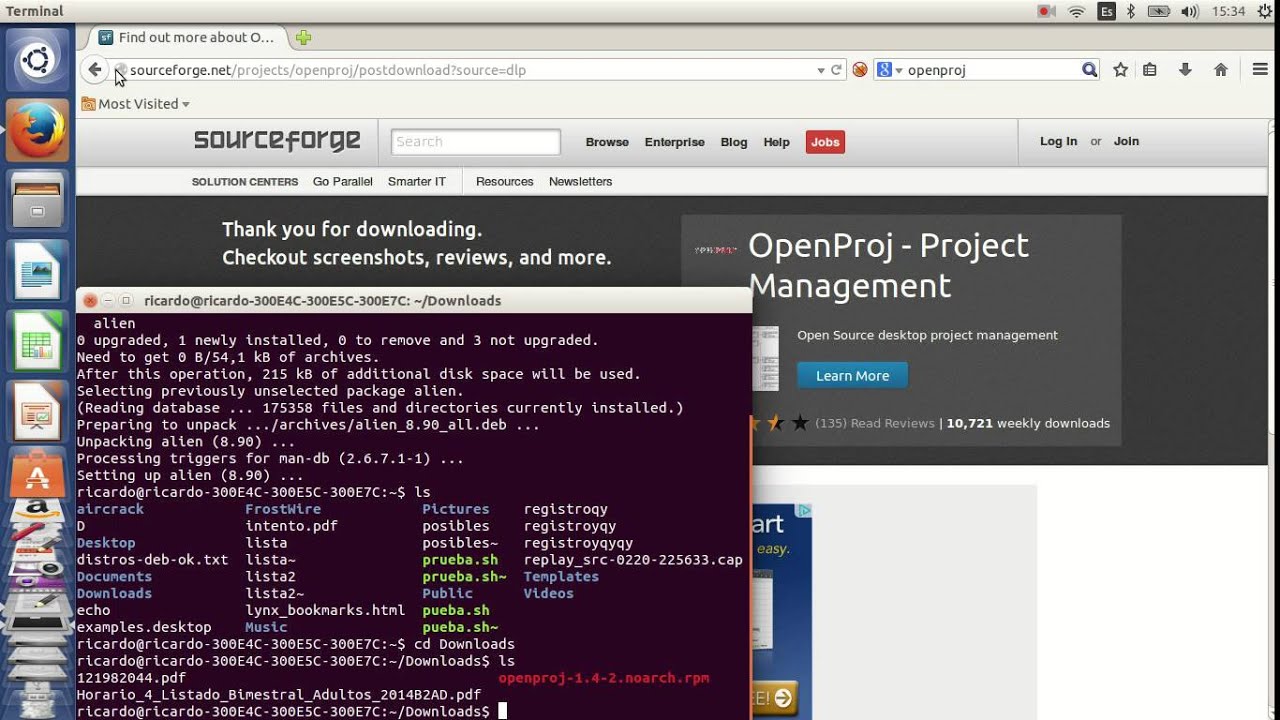This screenshot has width=1280, height=720.
Task: Launch LibreOffice Writer from the dock
Action: pyautogui.click(x=37, y=270)
